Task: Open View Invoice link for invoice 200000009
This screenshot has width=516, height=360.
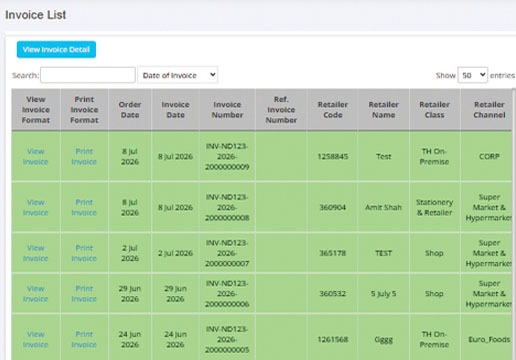Action: tap(36, 156)
